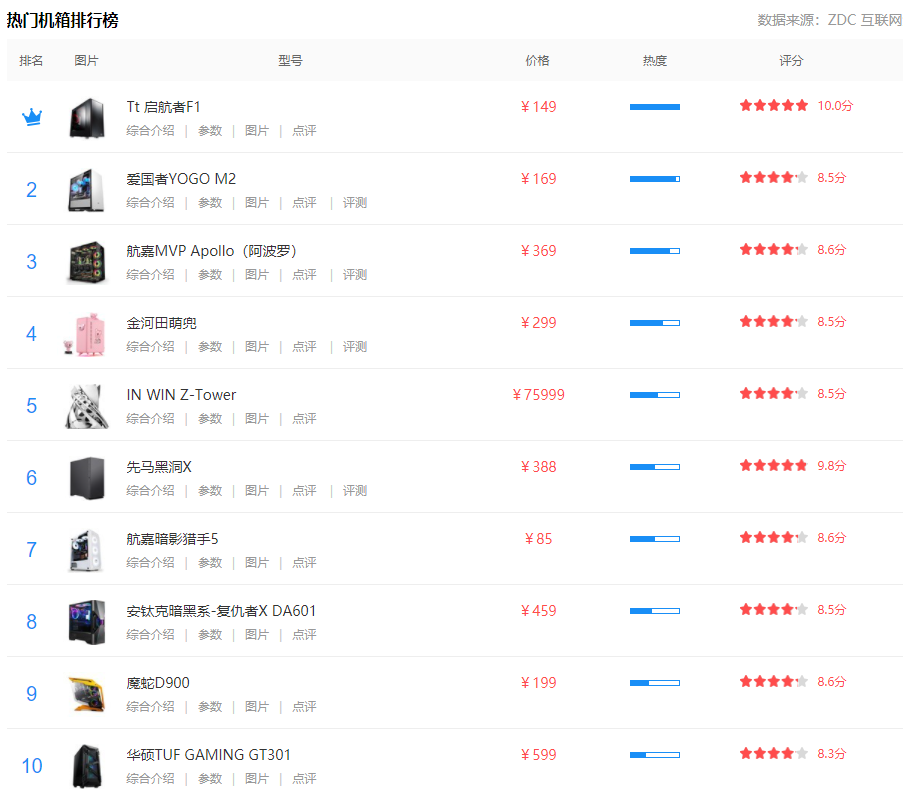This screenshot has height=798, width=903.
Task: Open IN WIN Z-Tower case thumbnail
Action: 87,406
